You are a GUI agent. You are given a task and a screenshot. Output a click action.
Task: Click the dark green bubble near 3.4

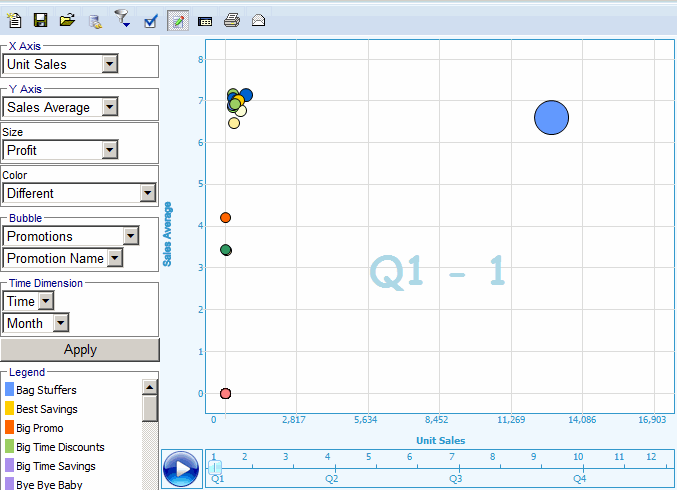click(226, 250)
